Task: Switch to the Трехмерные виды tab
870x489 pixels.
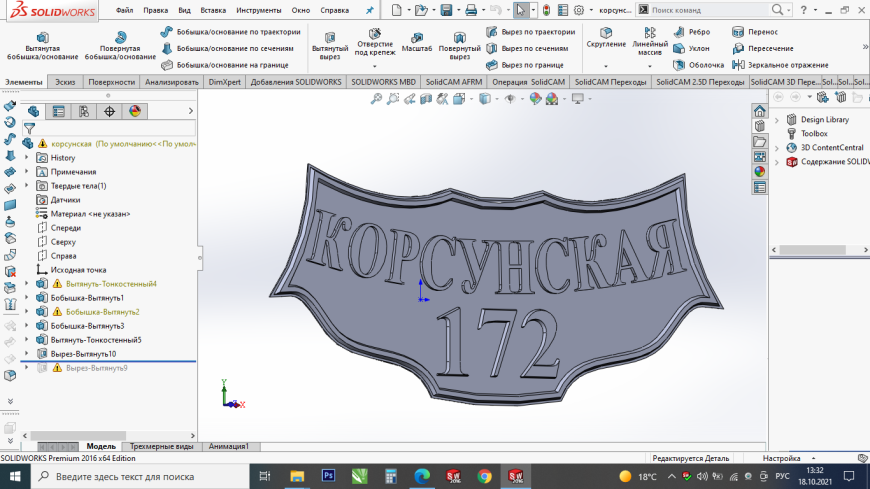Action: pyautogui.click(x=161, y=446)
